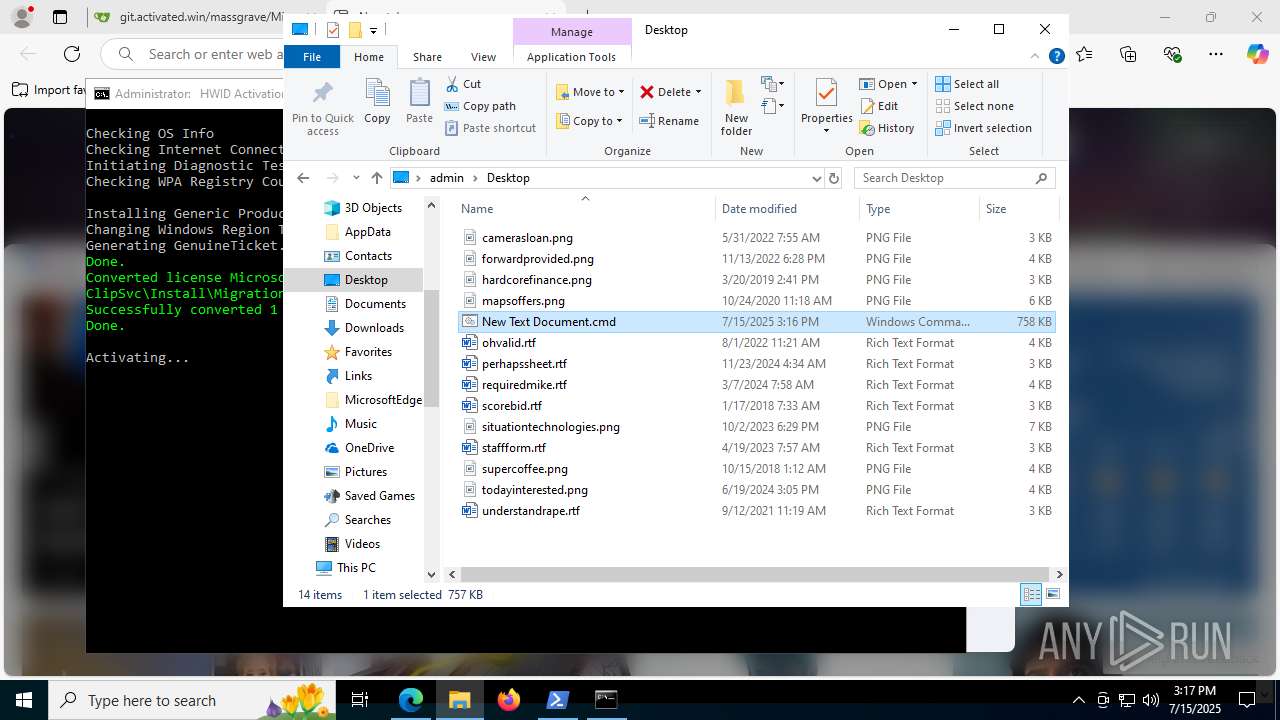The image size is (1280, 720).
Task: Click Rename in Organize group
Action: coord(669,121)
